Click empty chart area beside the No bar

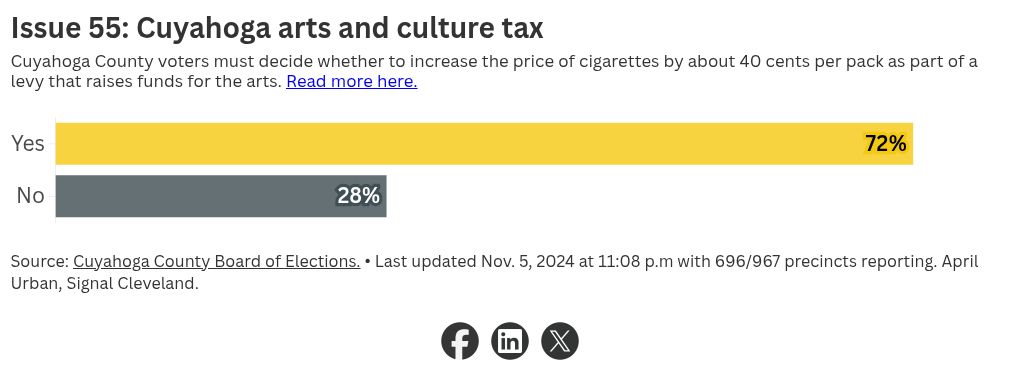(651, 196)
